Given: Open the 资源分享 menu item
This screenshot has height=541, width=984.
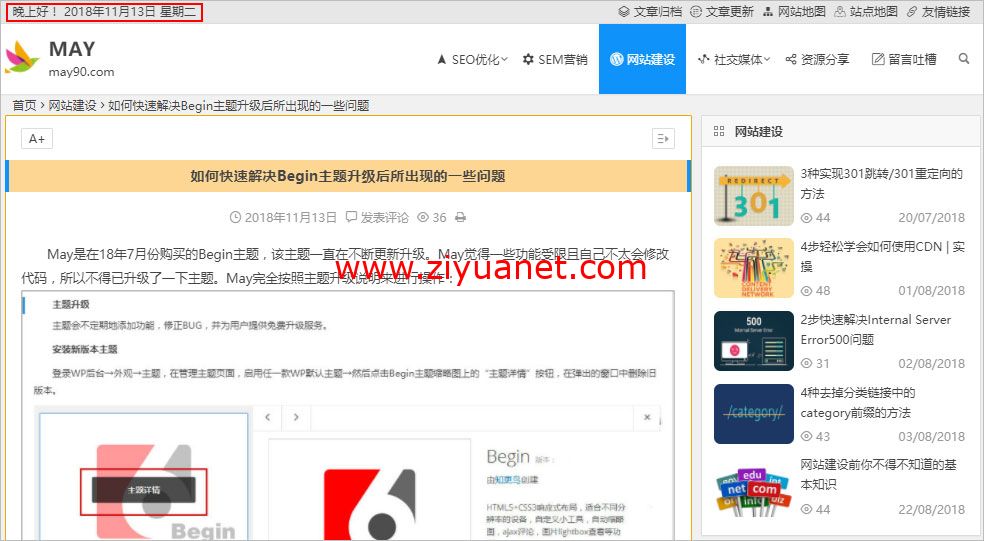Looking at the screenshot, I should (818, 59).
